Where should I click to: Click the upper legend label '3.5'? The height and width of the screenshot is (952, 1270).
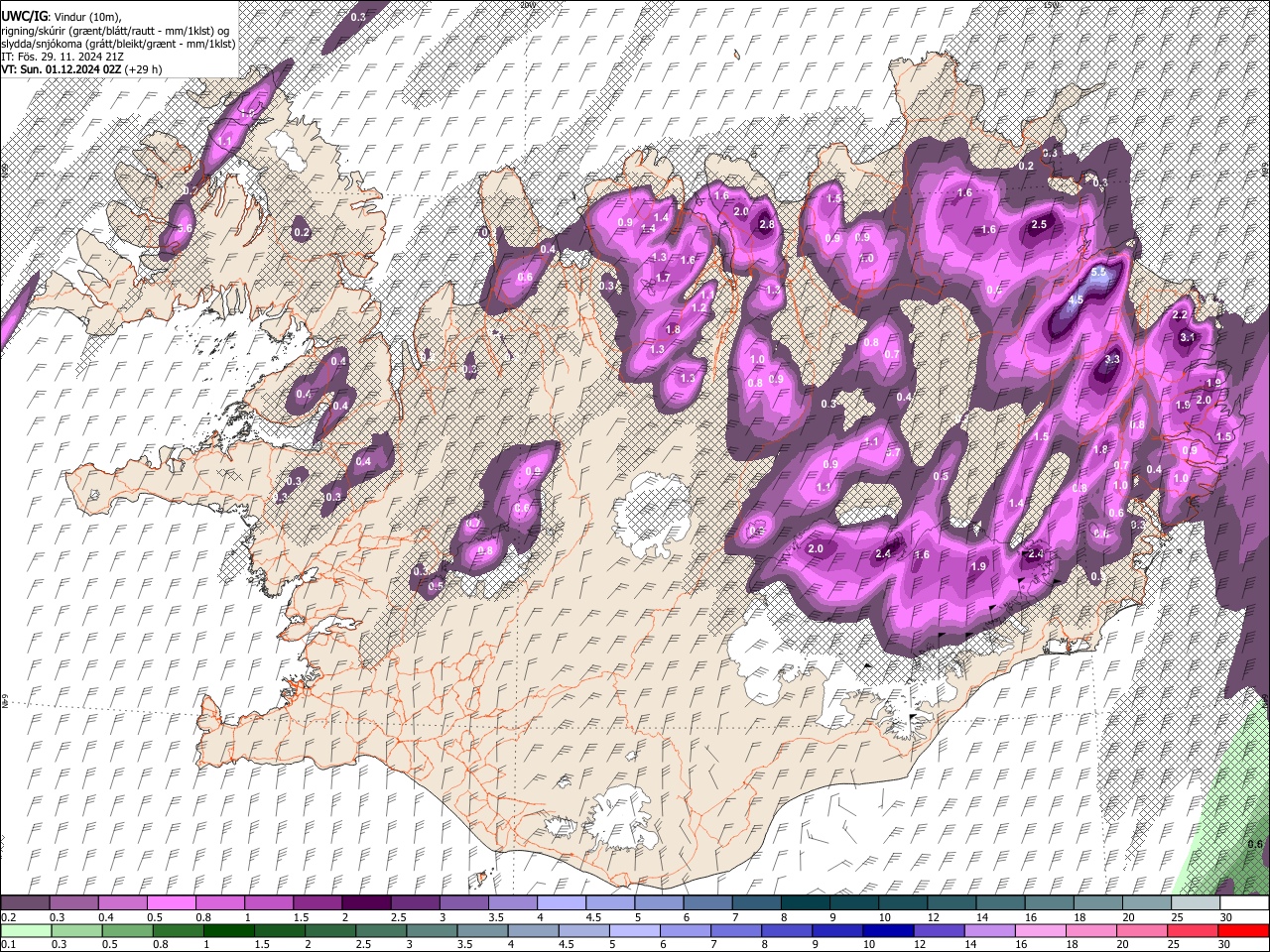[x=496, y=917]
